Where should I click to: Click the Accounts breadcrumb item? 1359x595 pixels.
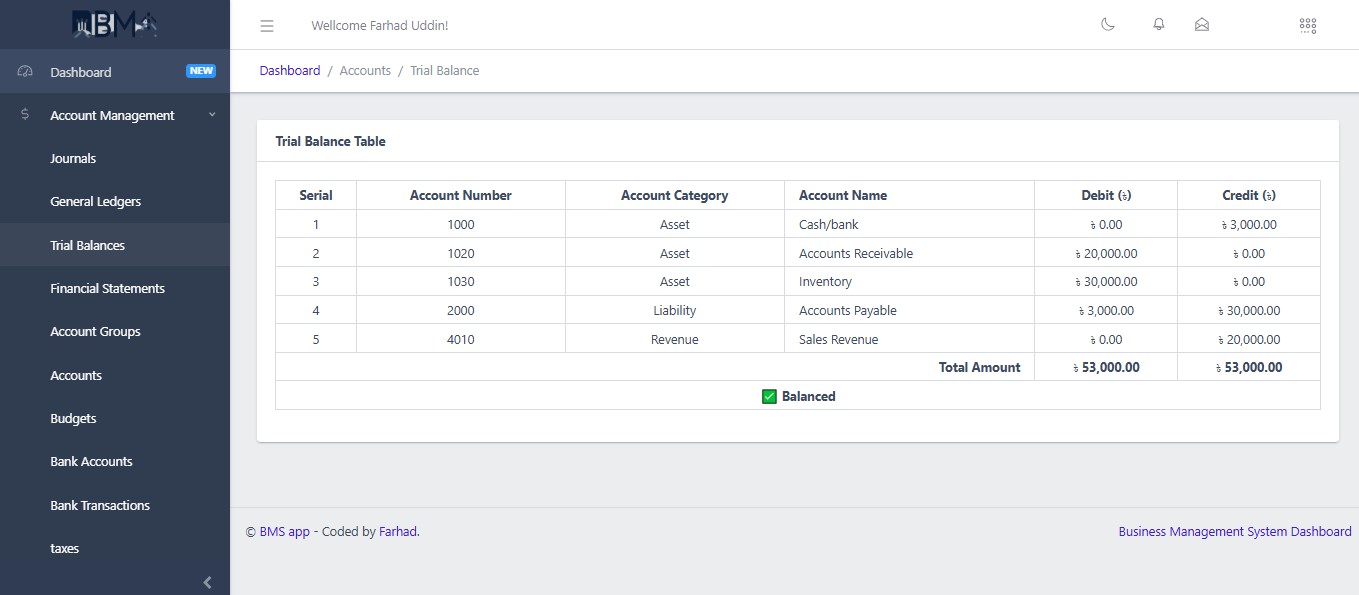[x=365, y=71]
